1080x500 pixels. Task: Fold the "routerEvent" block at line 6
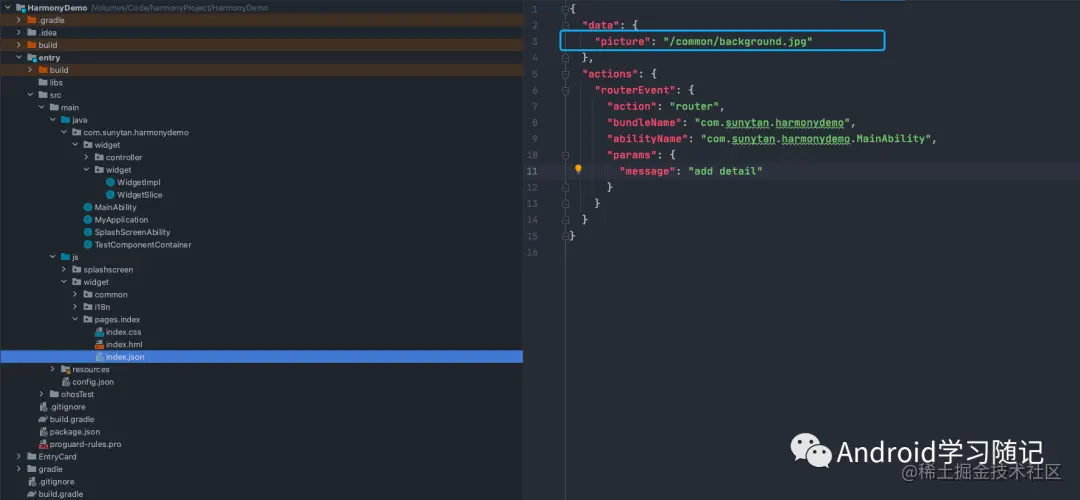pos(565,90)
